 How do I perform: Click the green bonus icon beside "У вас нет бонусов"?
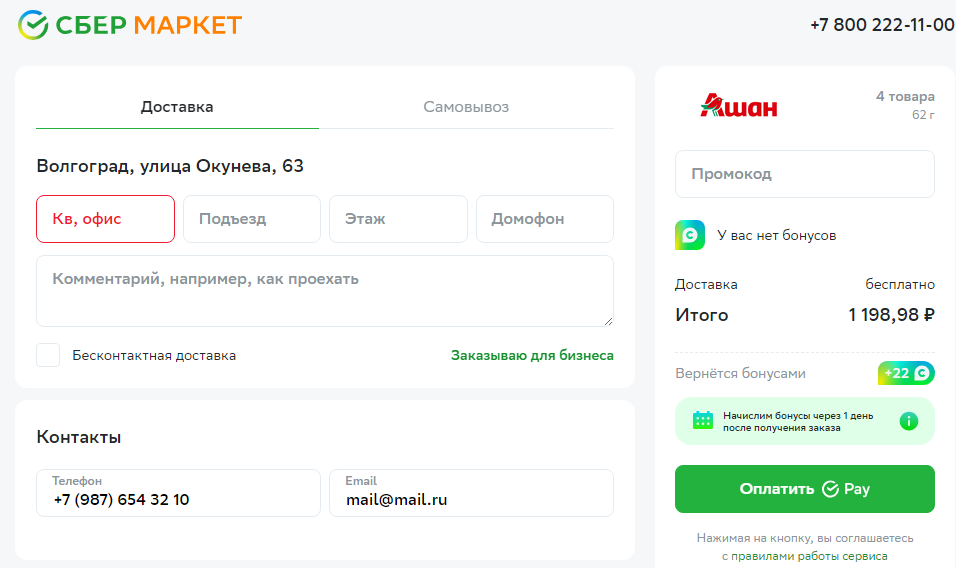point(690,235)
